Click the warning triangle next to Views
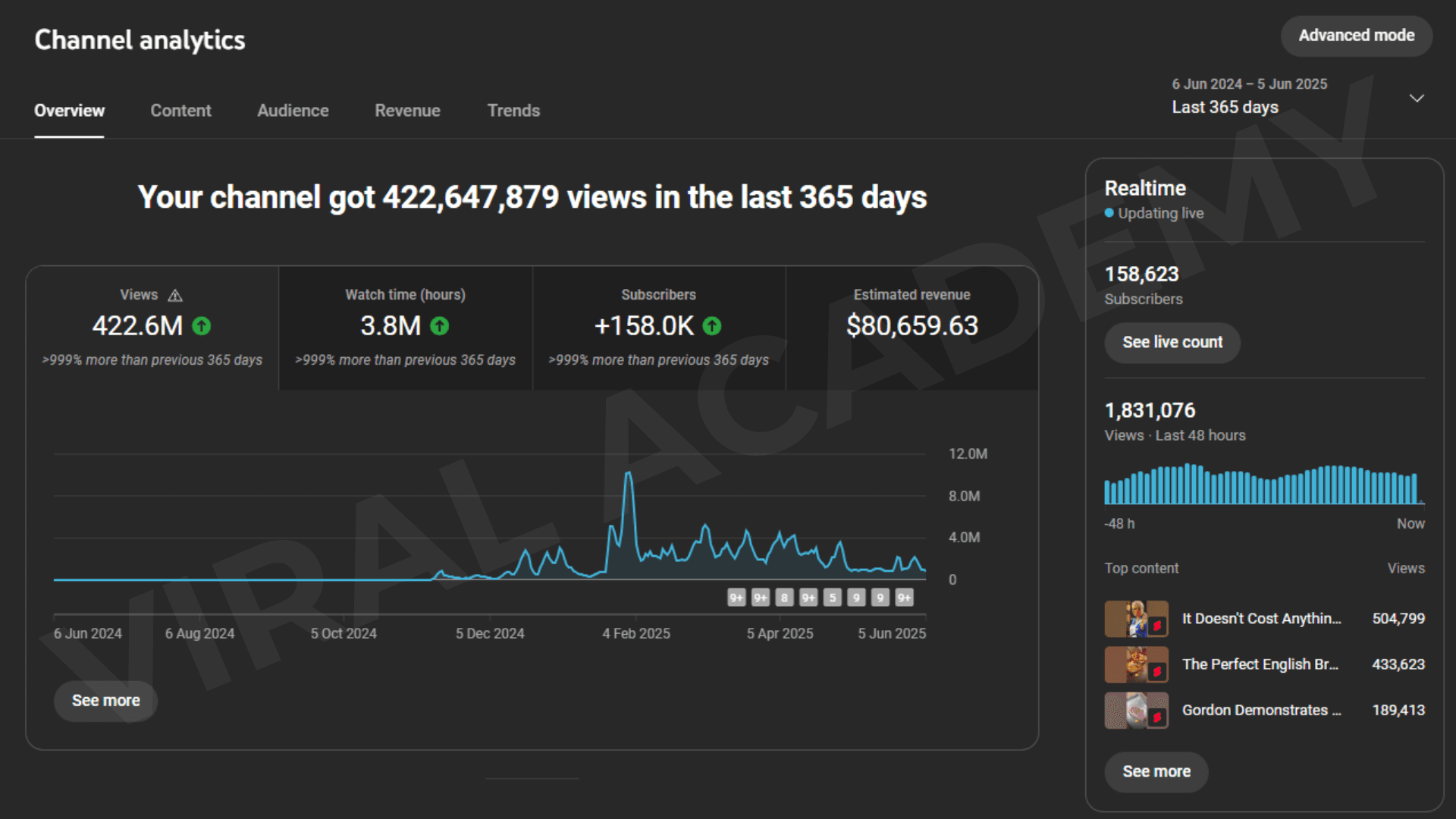Viewport: 1456px width, 819px height. (175, 295)
